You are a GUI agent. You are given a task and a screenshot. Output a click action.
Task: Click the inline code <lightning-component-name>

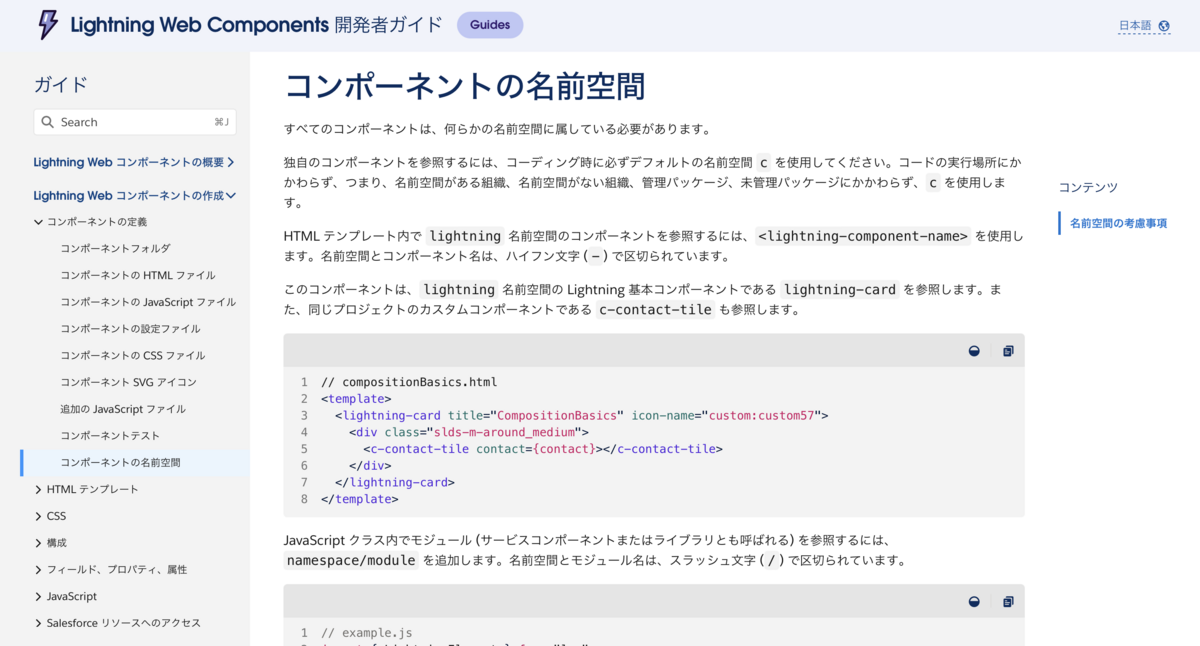tap(863, 236)
